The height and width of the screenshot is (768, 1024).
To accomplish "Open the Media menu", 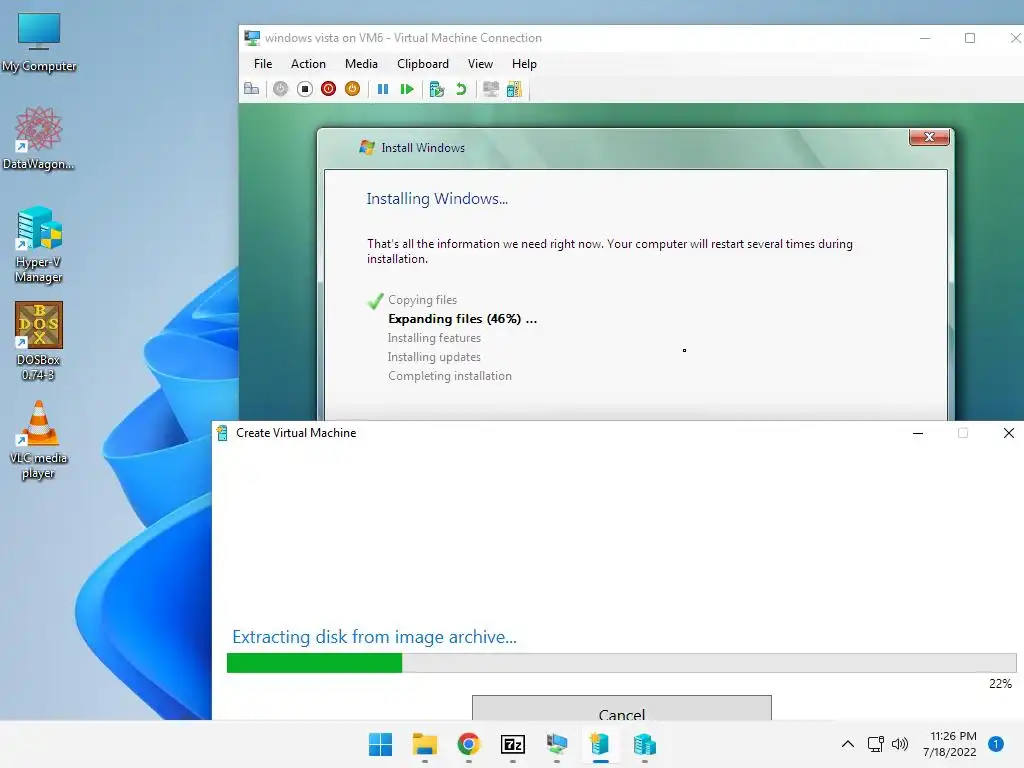I will click(361, 64).
